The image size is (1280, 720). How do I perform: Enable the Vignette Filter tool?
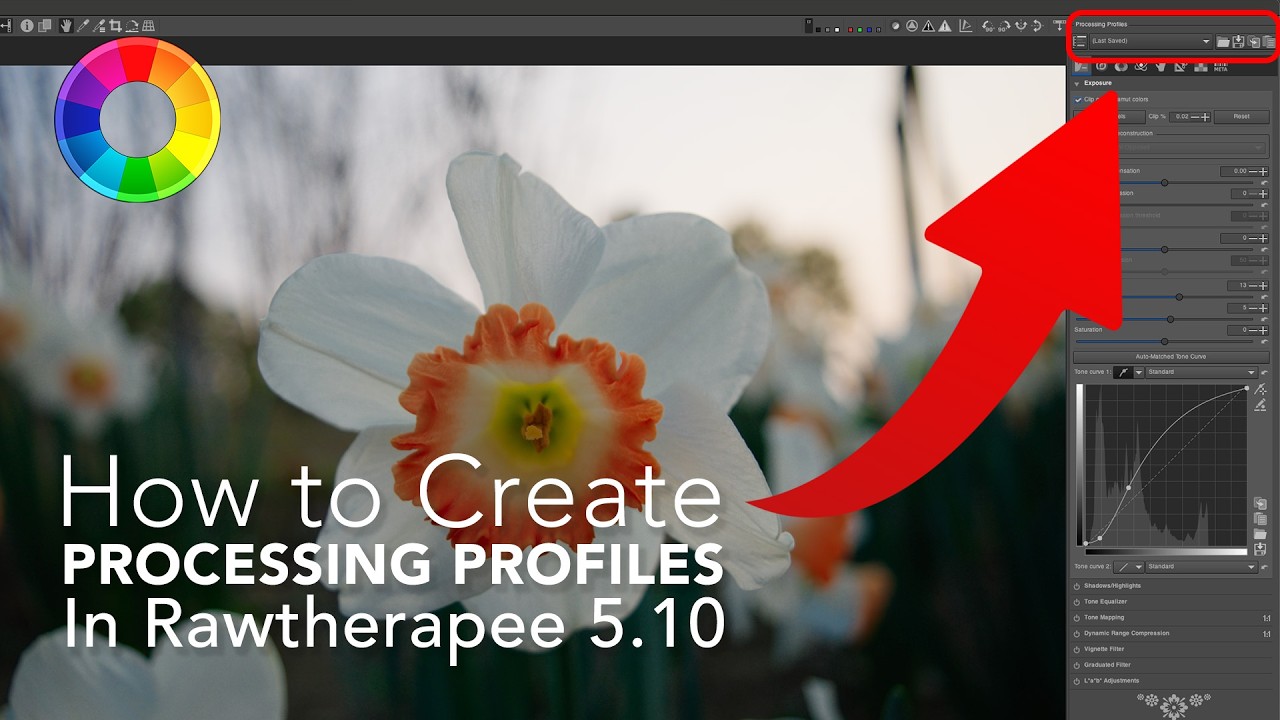(x=1077, y=649)
